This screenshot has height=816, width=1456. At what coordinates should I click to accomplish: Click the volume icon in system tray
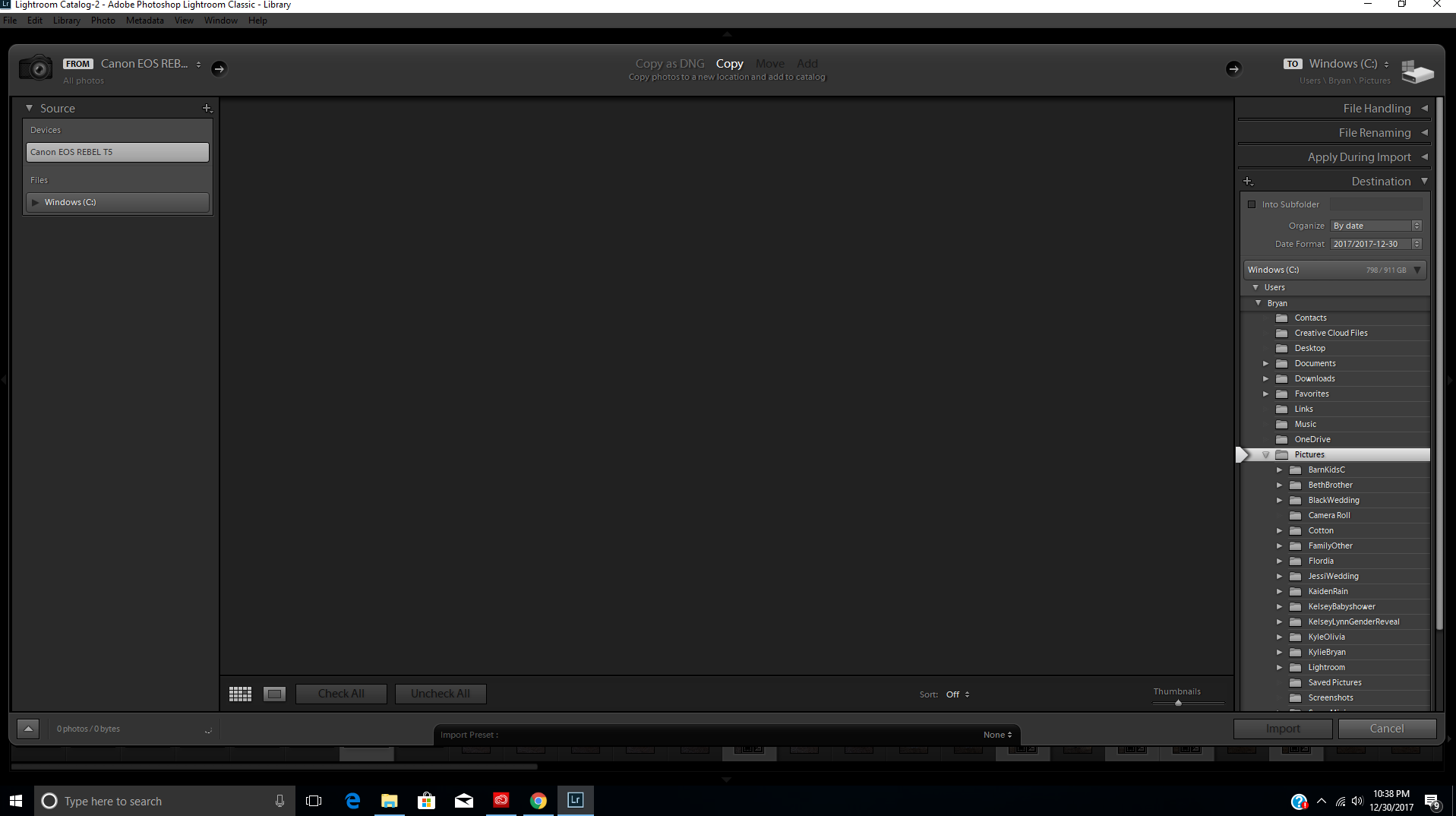click(x=1357, y=802)
